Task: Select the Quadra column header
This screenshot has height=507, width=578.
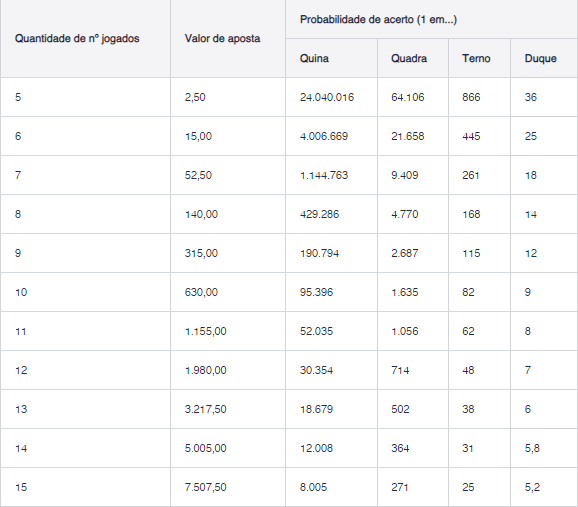Action: pos(413,58)
